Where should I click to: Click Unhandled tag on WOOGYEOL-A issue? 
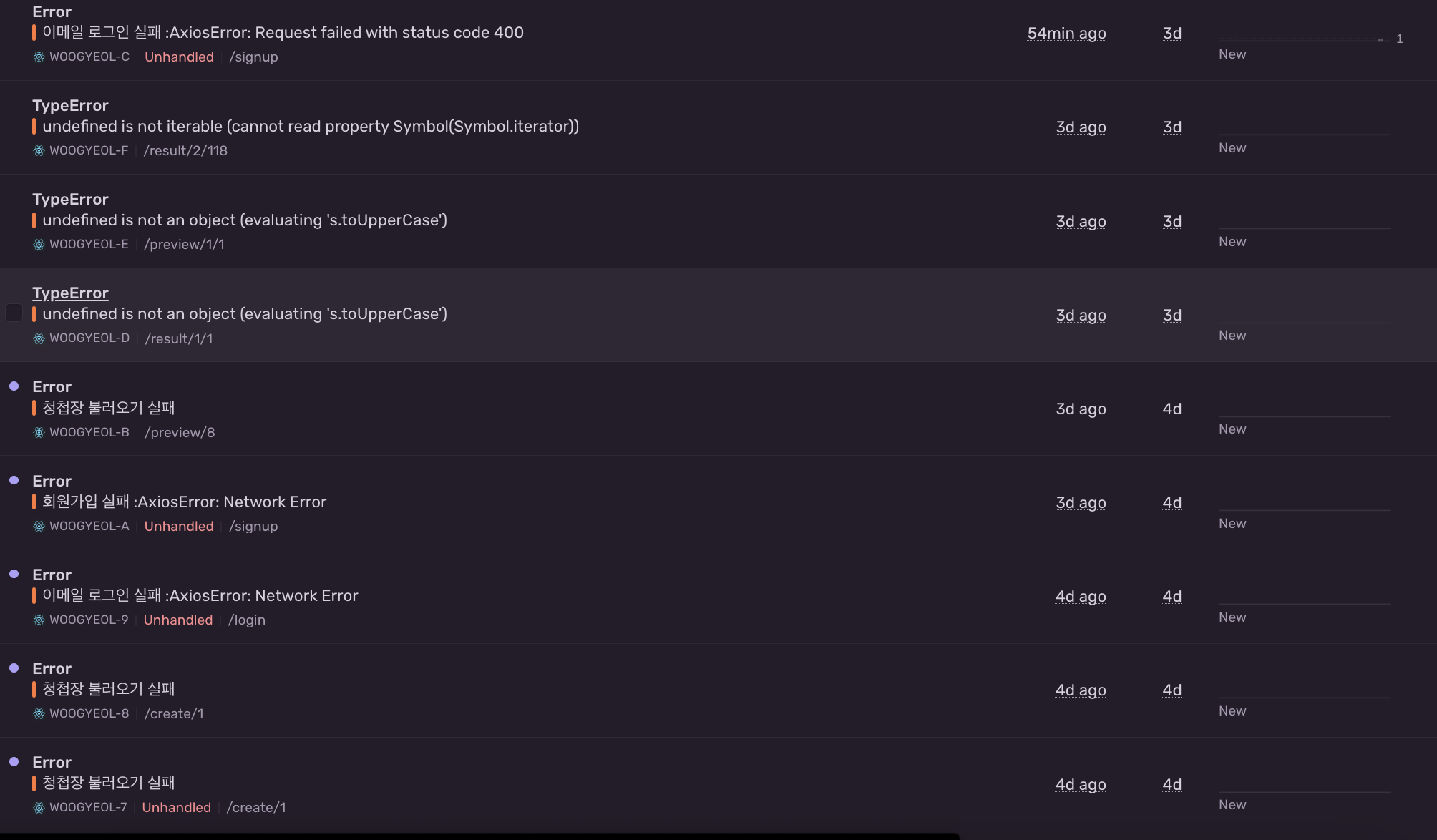tap(179, 527)
